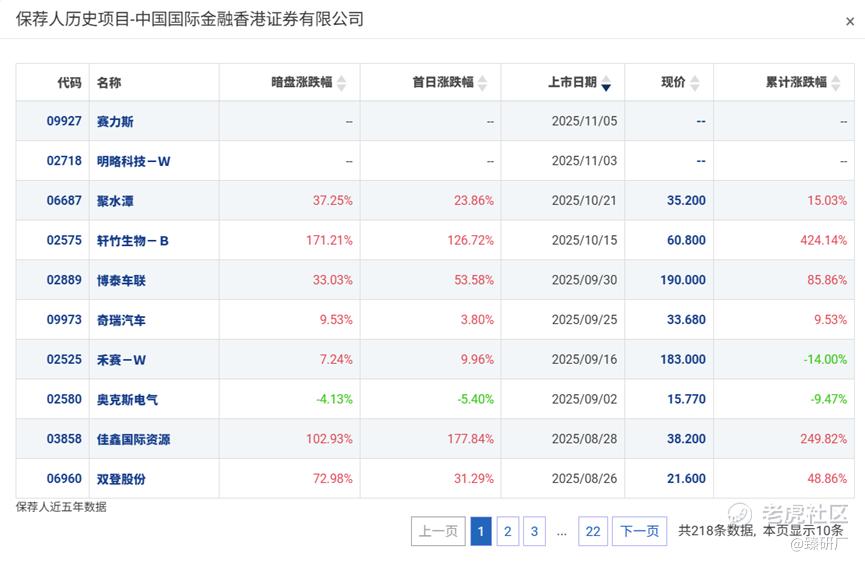Image resolution: width=865 pixels, height=564 pixels.
Task: Click grey-market gain 37.25%
Action: (x=333, y=200)
